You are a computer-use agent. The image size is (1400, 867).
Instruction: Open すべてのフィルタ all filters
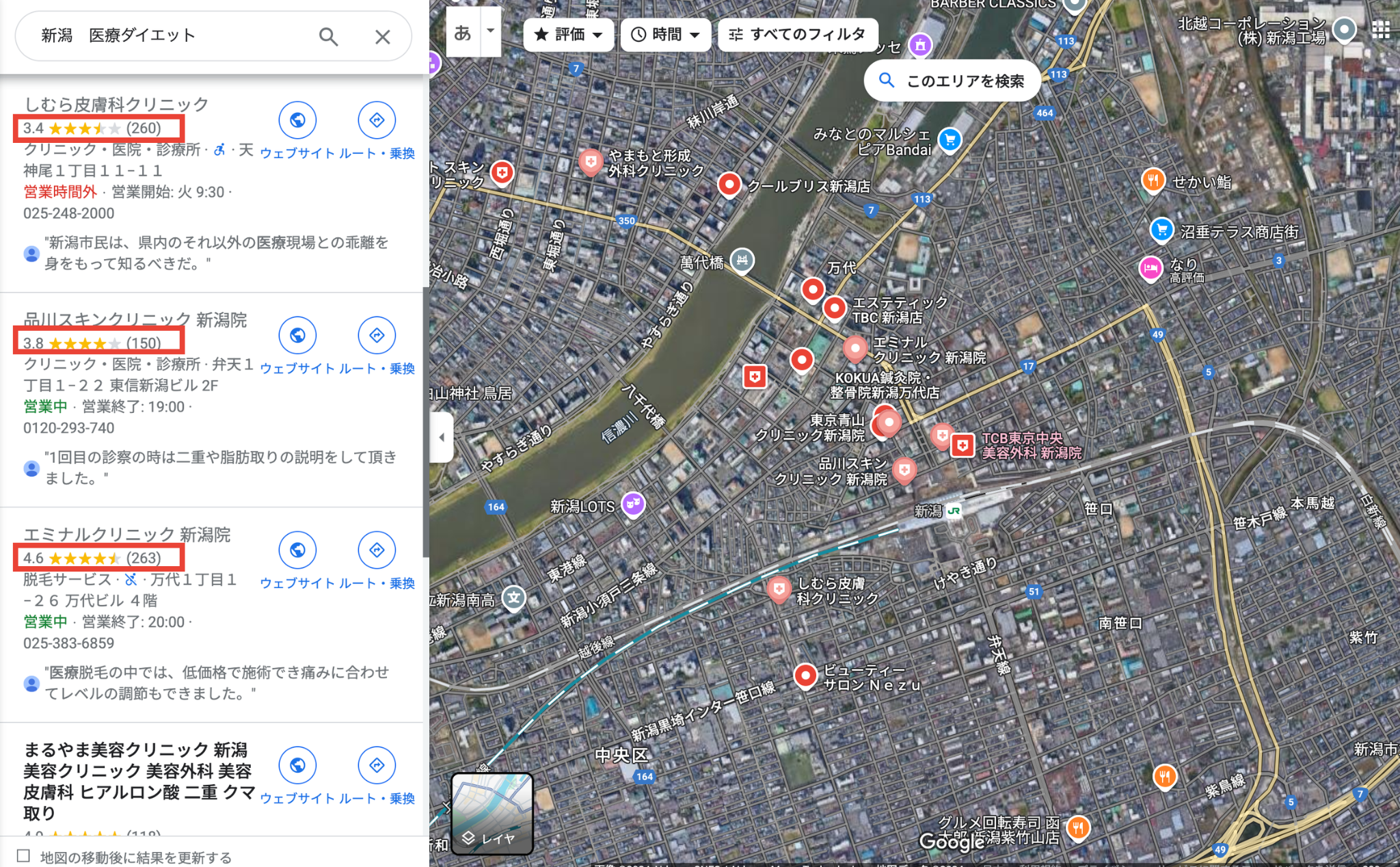point(797,34)
